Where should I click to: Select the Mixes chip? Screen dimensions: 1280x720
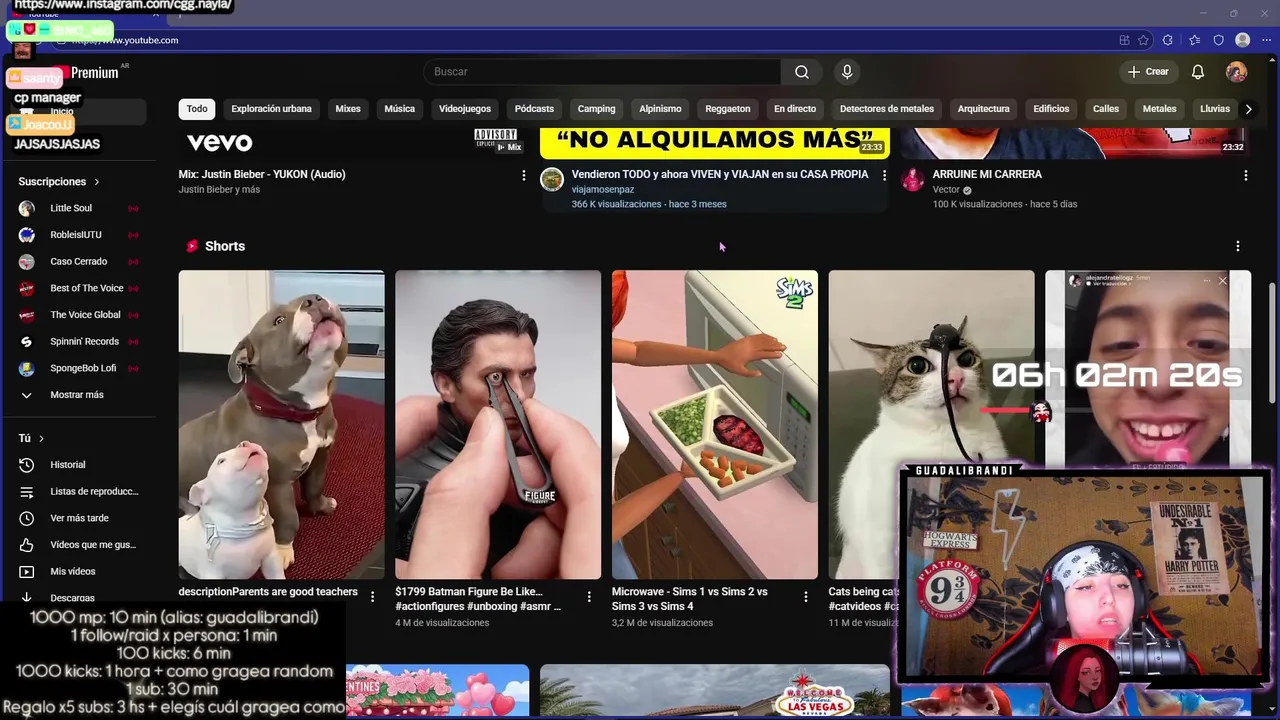(x=348, y=109)
